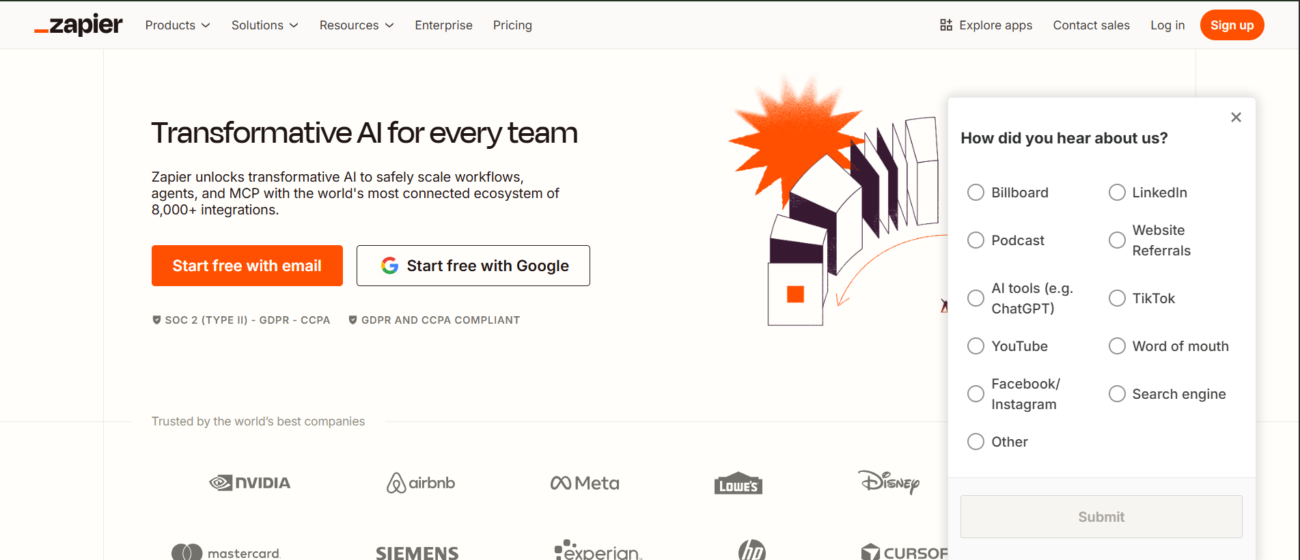Image resolution: width=1300 pixels, height=560 pixels.
Task: Close the survey popup with X
Action: 1236,117
